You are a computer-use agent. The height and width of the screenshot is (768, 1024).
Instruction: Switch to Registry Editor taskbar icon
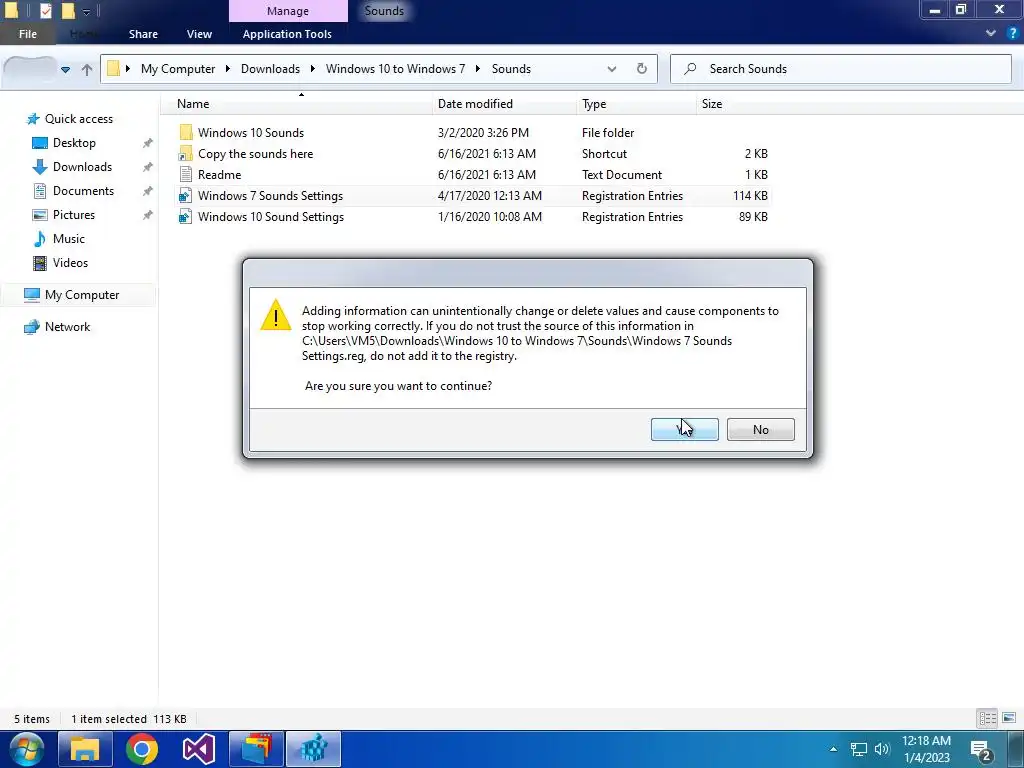pos(313,749)
